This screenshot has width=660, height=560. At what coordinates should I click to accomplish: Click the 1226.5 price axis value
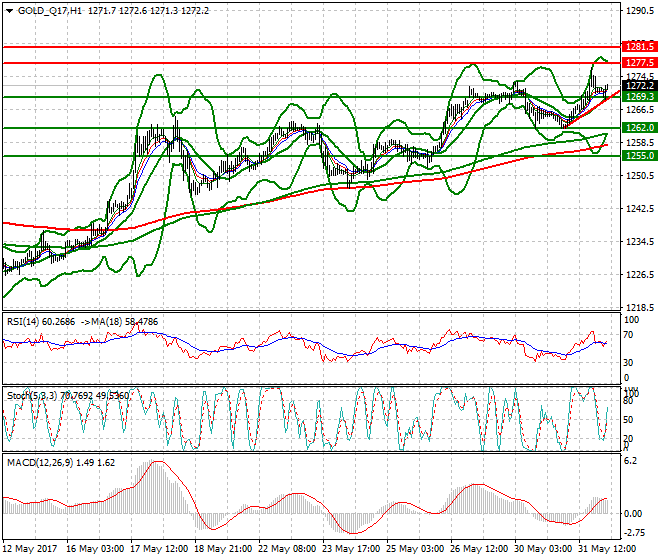(x=640, y=275)
